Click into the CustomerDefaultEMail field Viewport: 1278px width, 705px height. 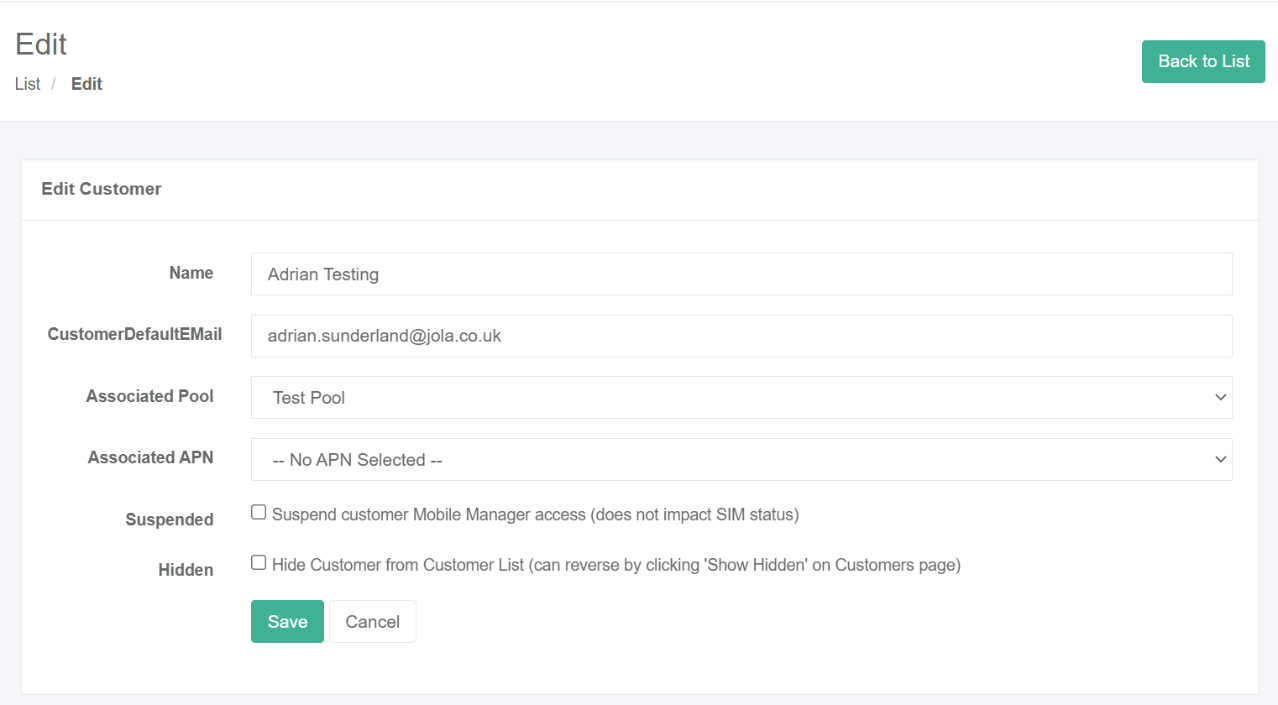(x=741, y=336)
